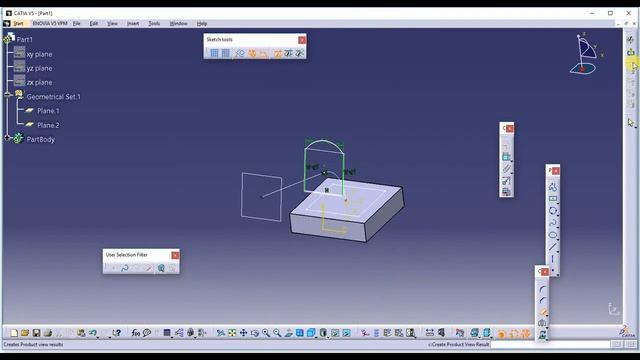Select the Pan view tool
640x360 pixels.
pyautogui.click(x=243, y=333)
